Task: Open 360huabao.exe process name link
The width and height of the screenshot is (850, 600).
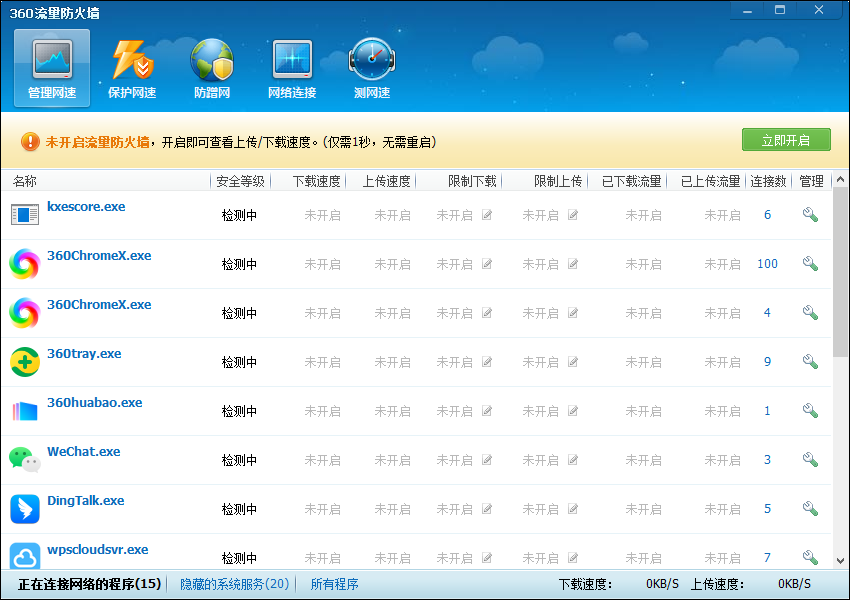Action: point(95,402)
